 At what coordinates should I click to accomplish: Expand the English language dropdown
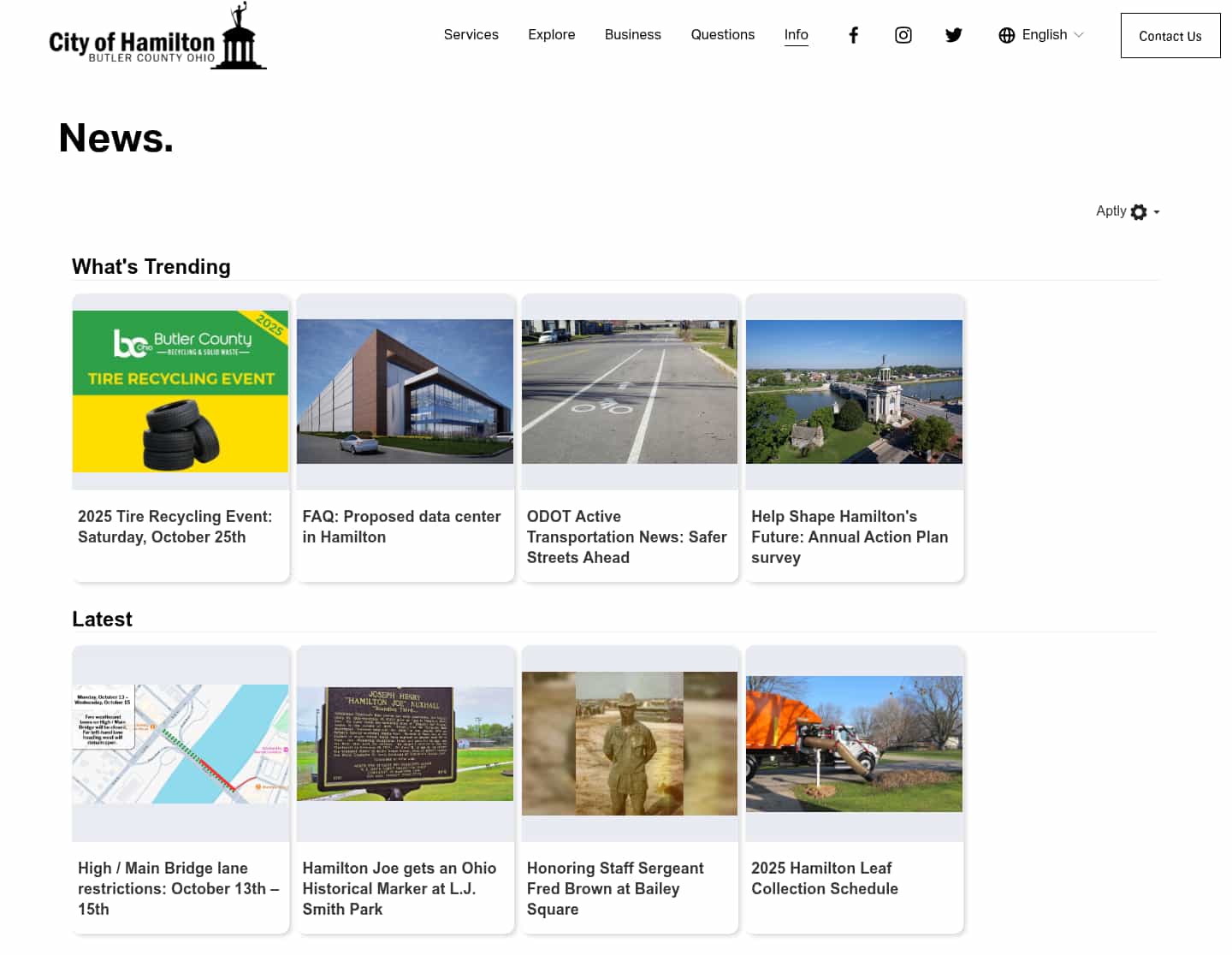(x=1078, y=35)
